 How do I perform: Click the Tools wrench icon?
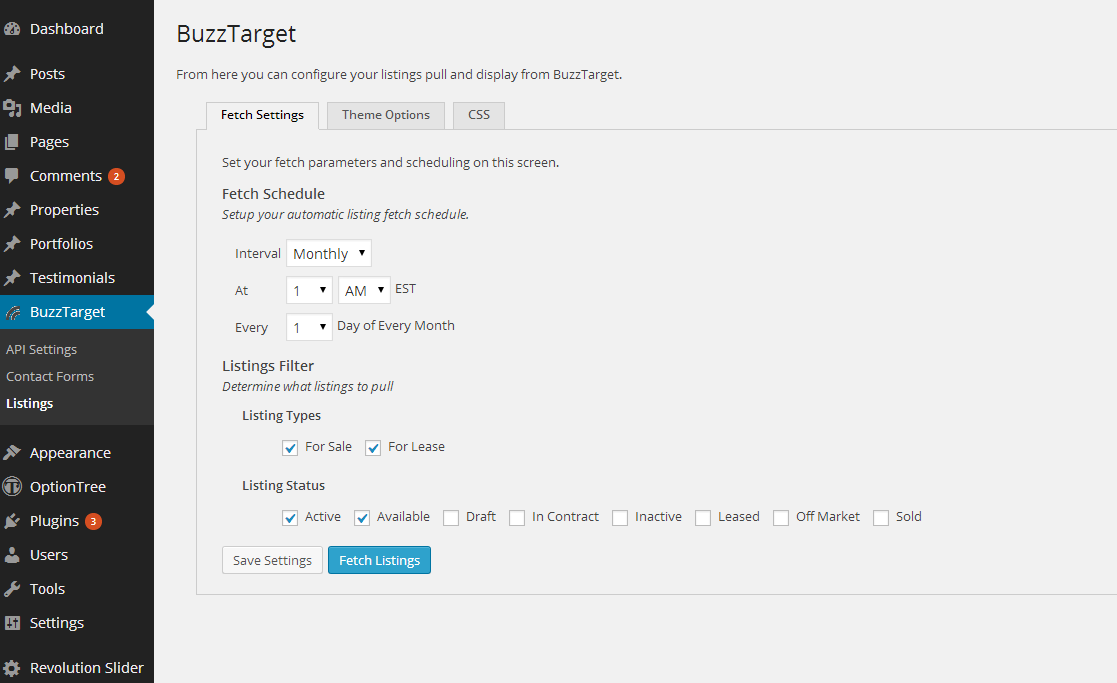[x=12, y=589]
